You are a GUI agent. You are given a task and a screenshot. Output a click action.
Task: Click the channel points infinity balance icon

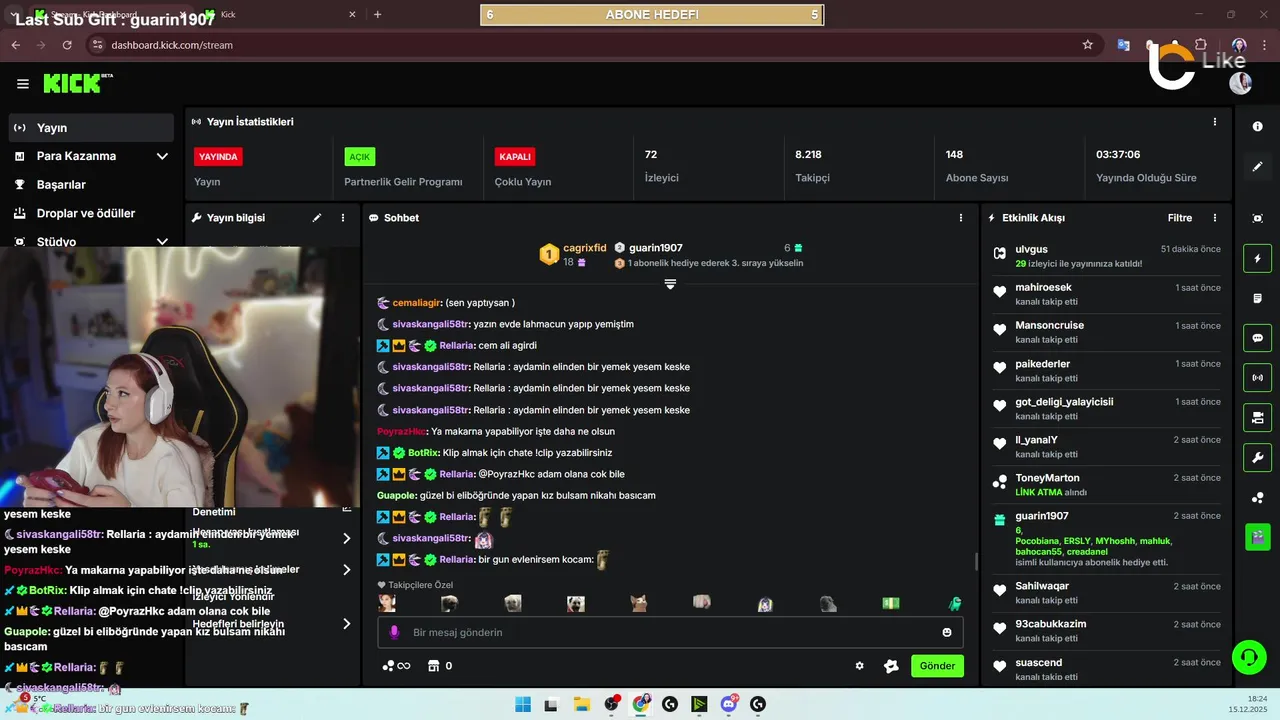[x=396, y=666]
